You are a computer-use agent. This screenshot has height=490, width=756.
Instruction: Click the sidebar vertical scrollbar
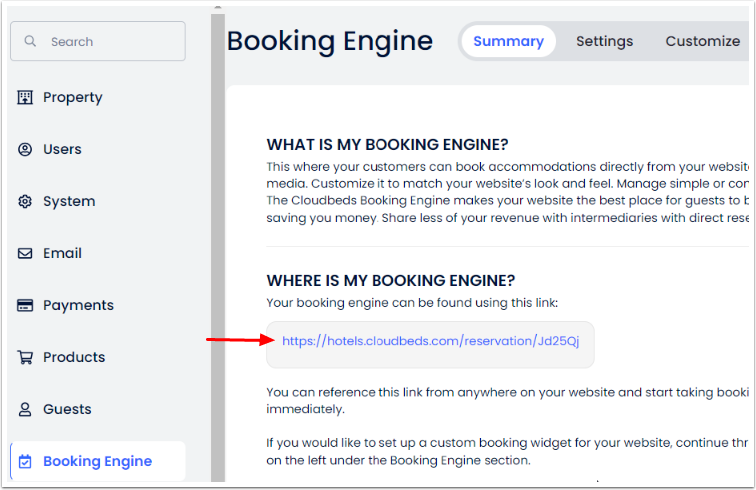(217, 250)
